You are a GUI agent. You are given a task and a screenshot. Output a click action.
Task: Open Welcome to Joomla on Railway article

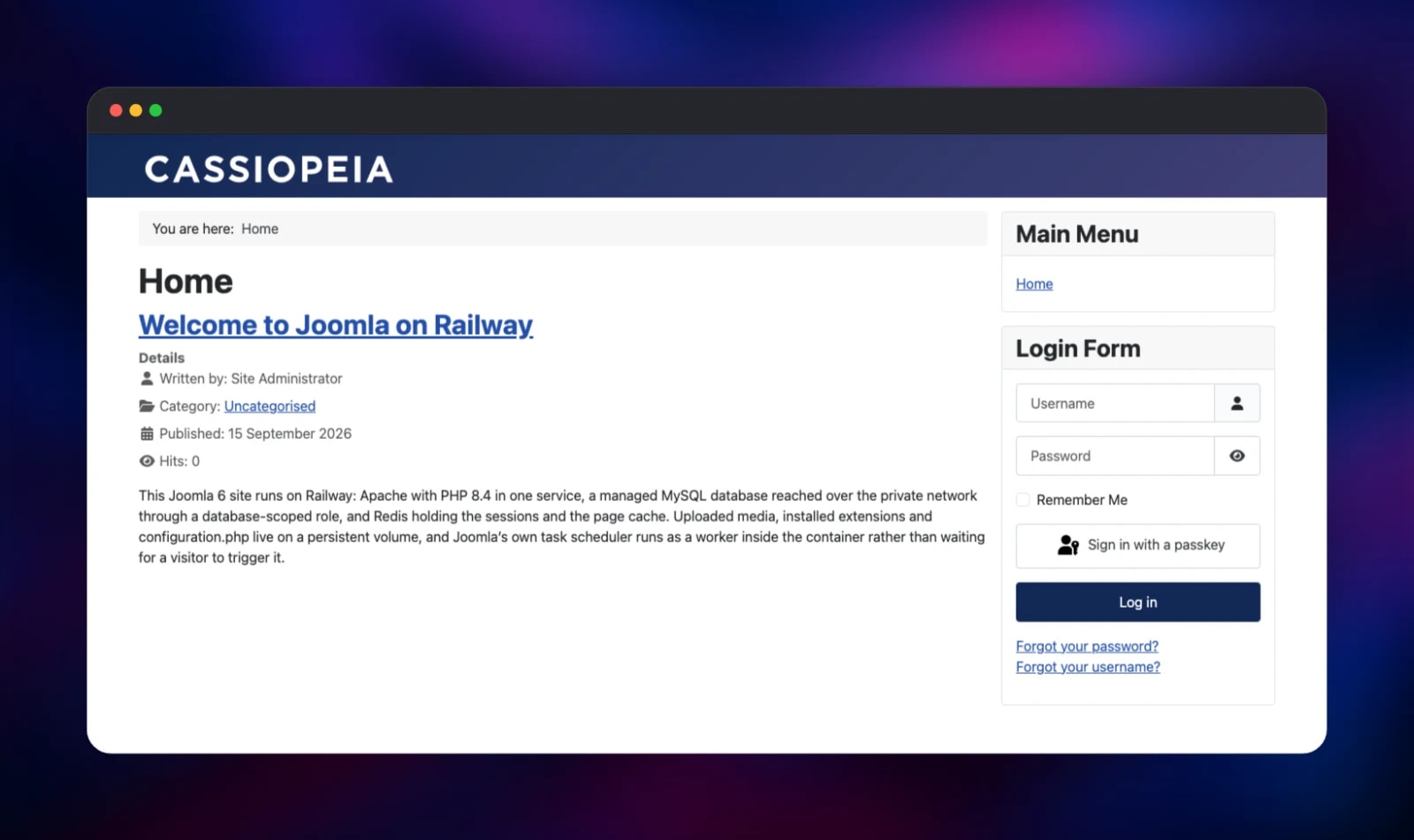(336, 325)
